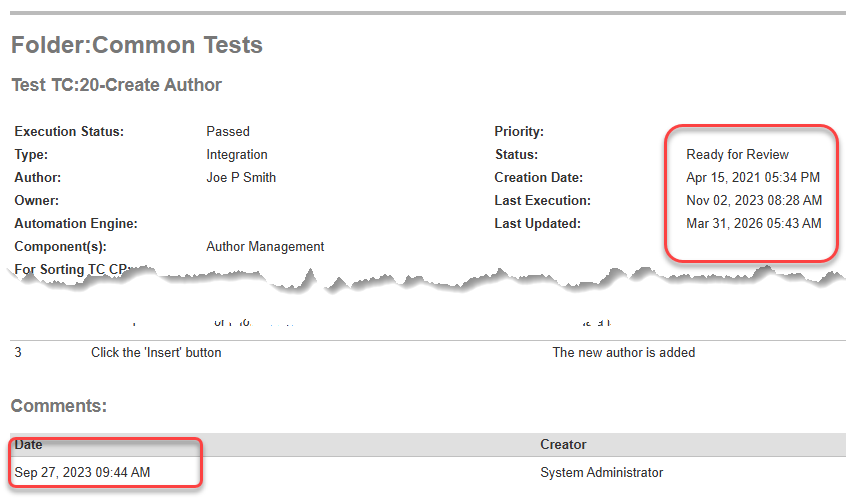Image resolution: width=846 pixels, height=502 pixels.
Task: Click the Author Management component value
Action: click(x=265, y=247)
